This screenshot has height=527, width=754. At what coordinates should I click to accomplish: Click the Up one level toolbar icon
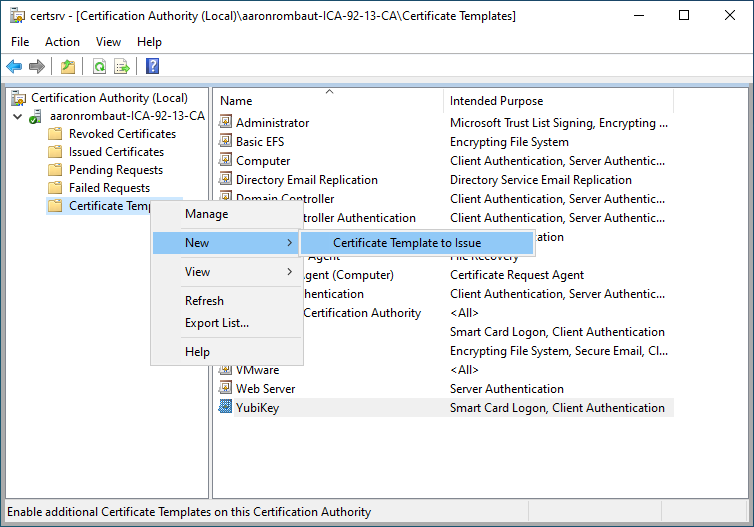[x=67, y=67]
